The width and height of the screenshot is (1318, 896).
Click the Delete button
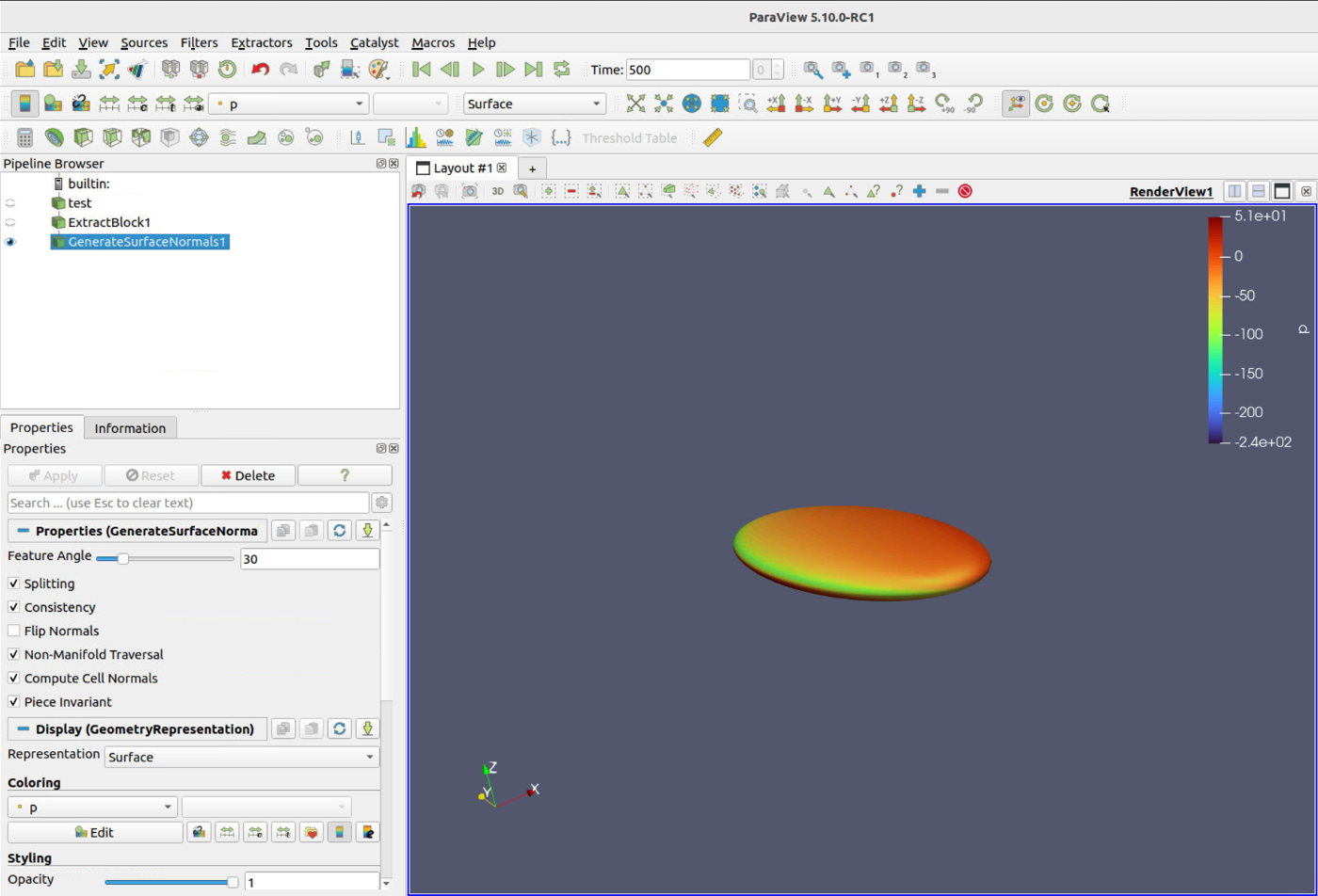pos(248,475)
